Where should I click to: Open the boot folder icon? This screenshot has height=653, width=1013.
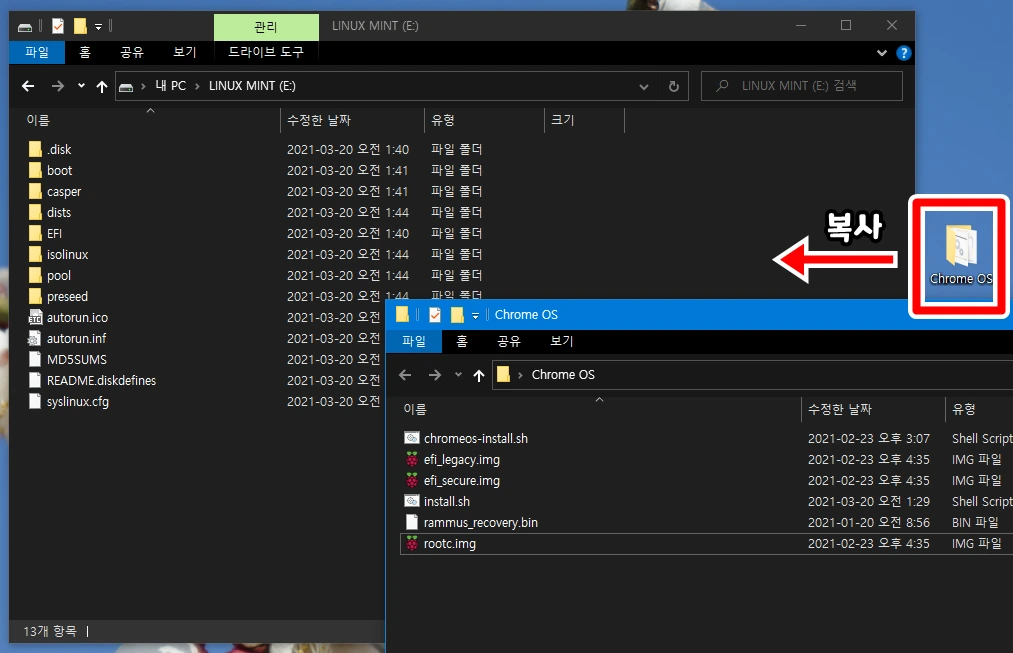[36, 171]
